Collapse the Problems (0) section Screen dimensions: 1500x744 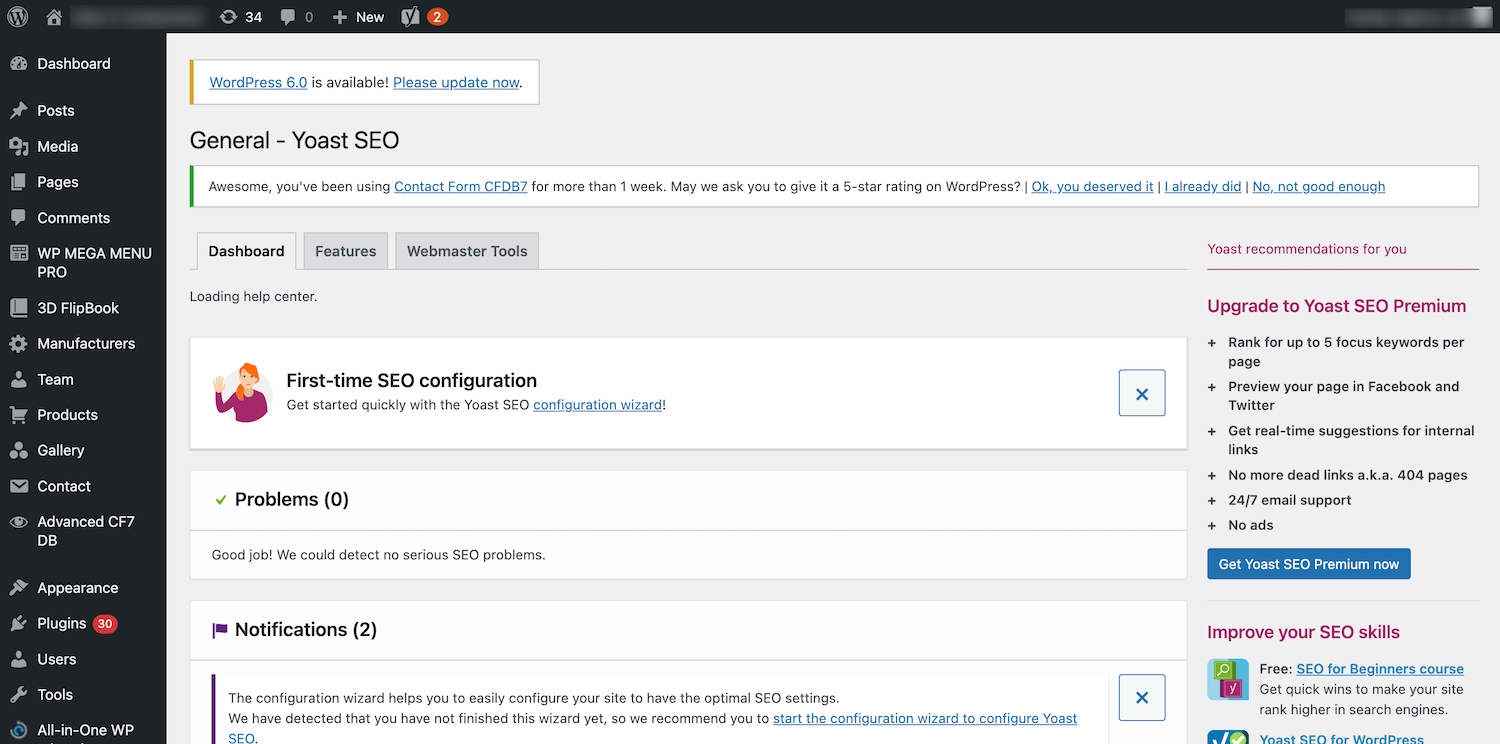(x=688, y=500)
